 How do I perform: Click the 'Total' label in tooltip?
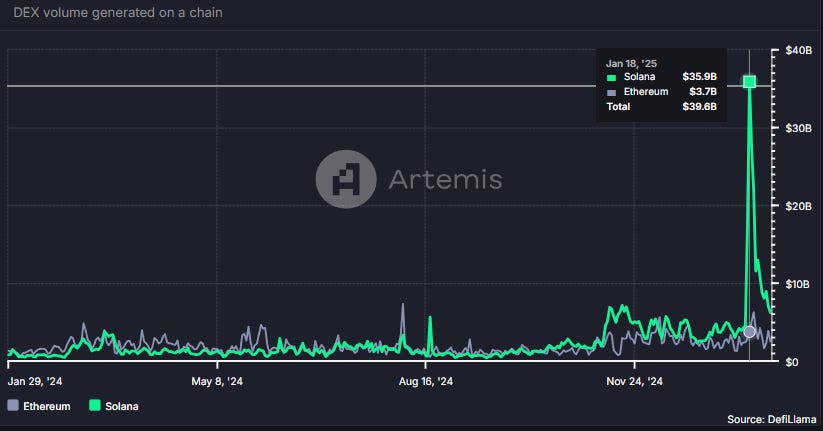(618, 107)
